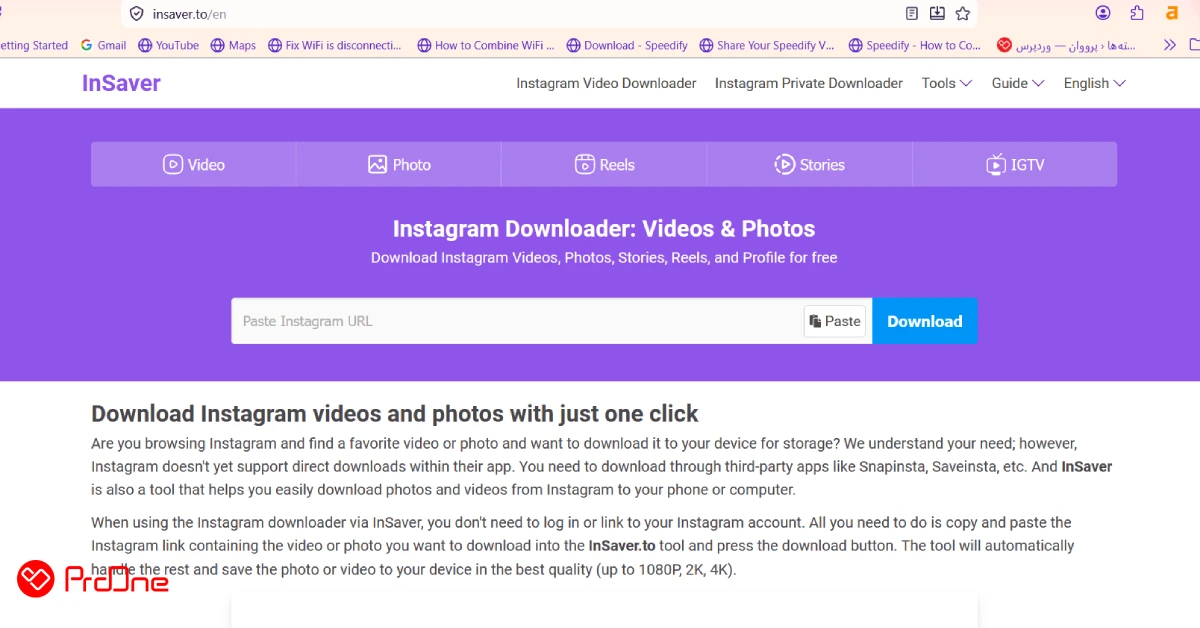Expand the Tools dropdown menu

click(946, 83)
